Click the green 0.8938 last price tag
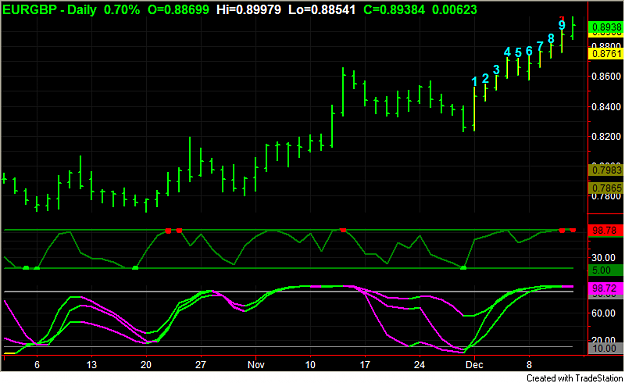 pyautogui.click(x=606, y=27)
